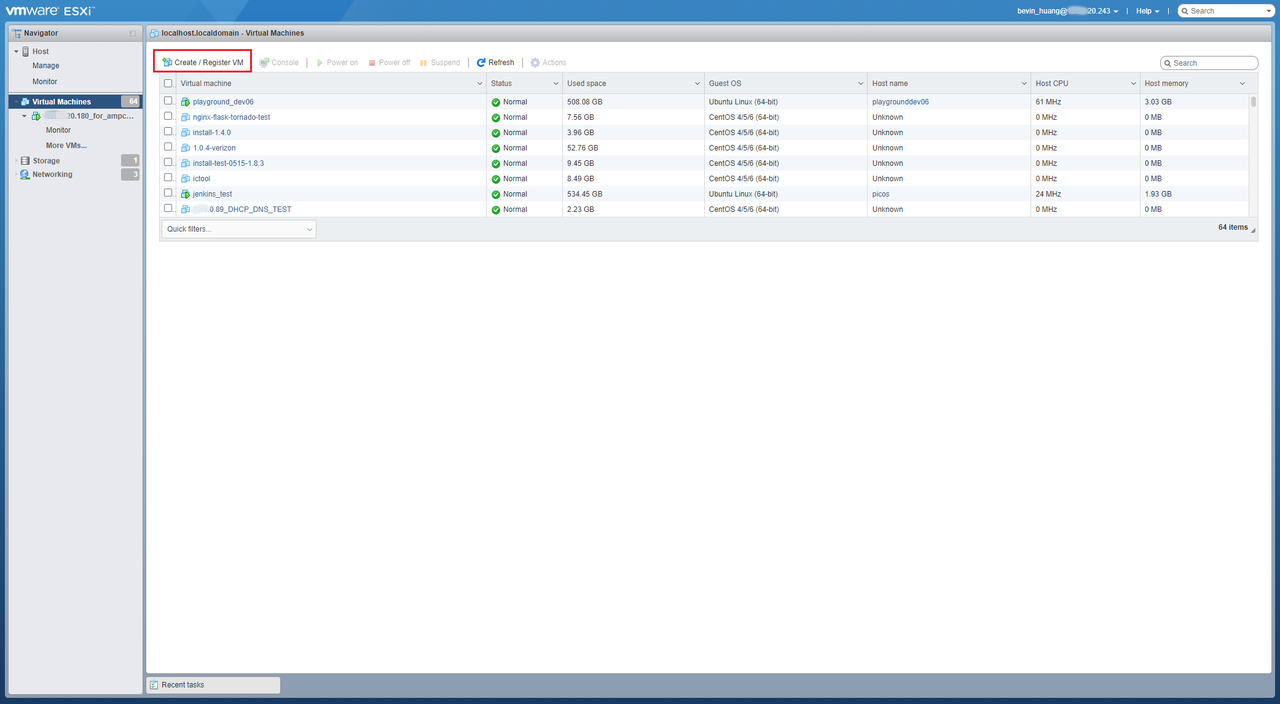Open More VMs... in Navigator
The image size is (1280, 704).
point(66,145)
